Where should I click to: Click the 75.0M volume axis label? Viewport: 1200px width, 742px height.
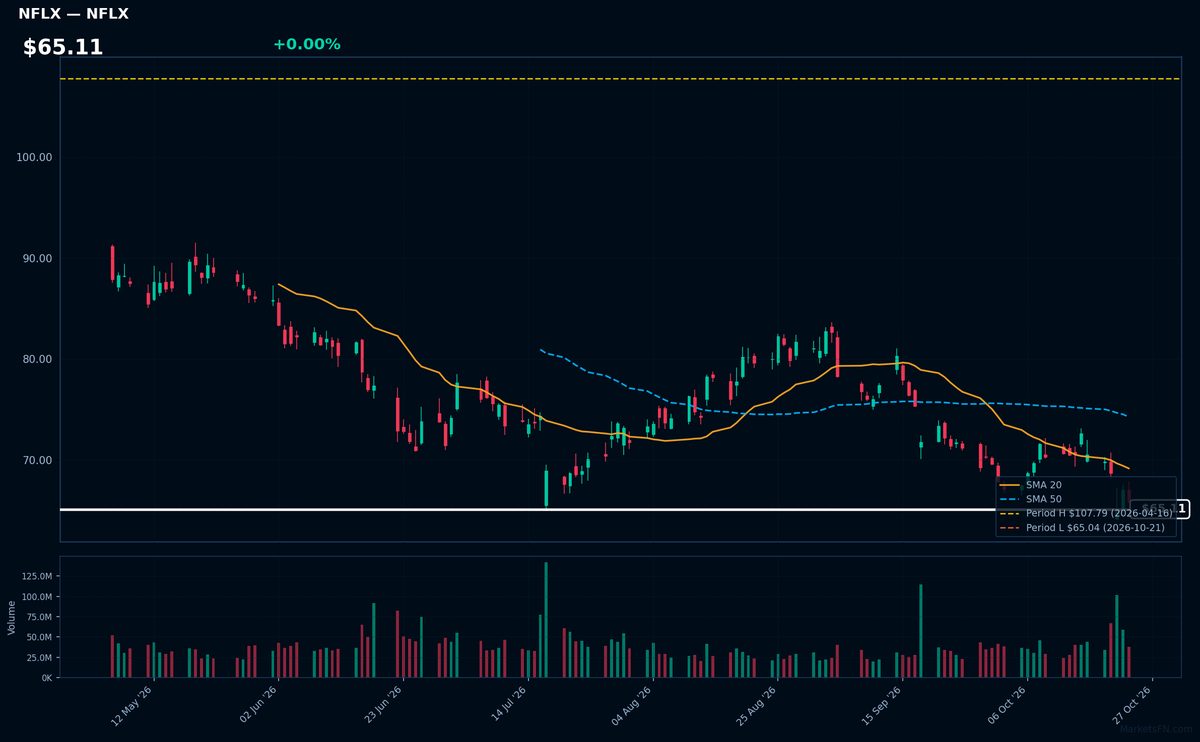[x=39, y=617]
